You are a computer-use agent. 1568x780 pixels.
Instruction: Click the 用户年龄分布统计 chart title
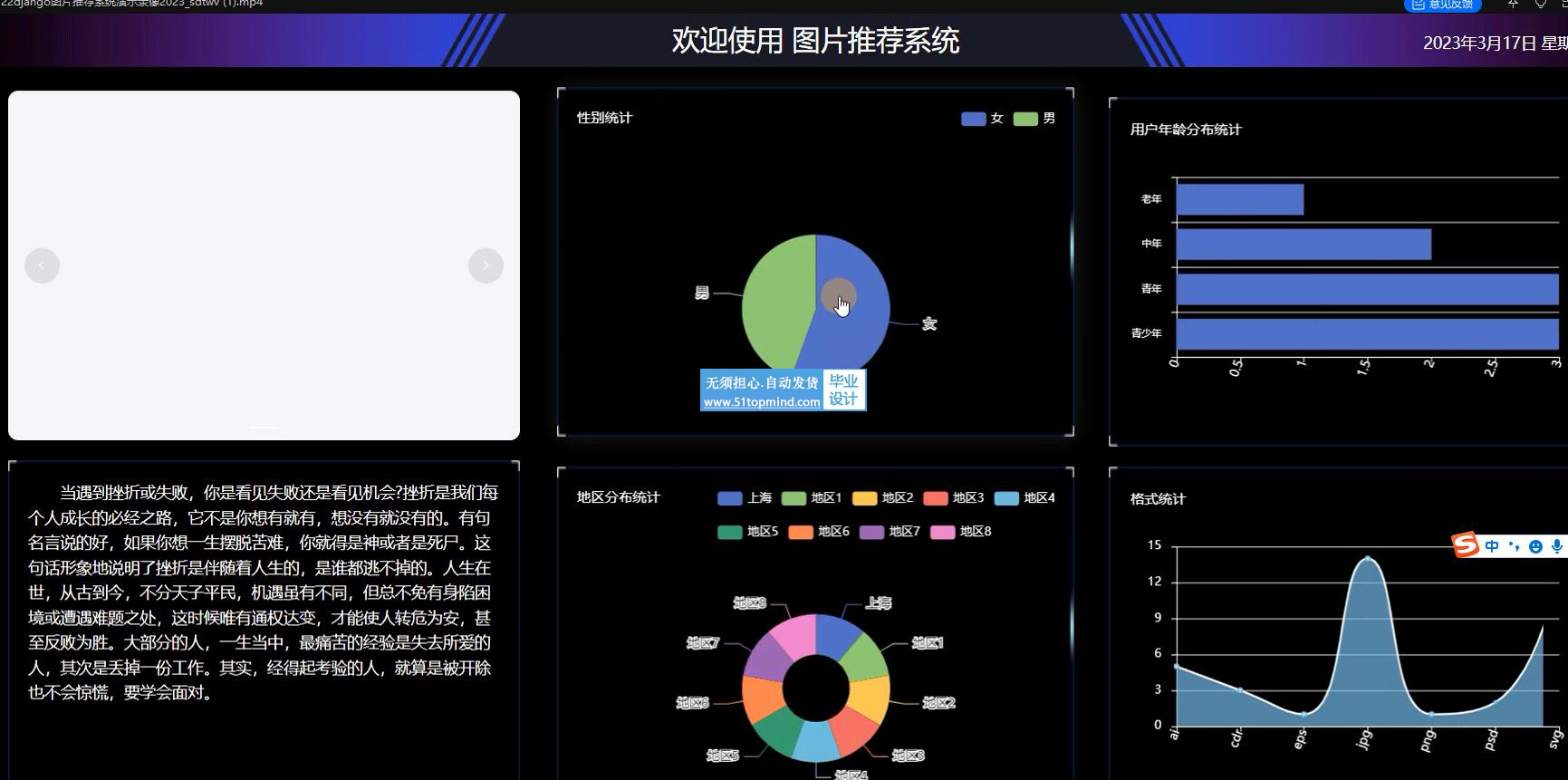tap(1186, 130)
